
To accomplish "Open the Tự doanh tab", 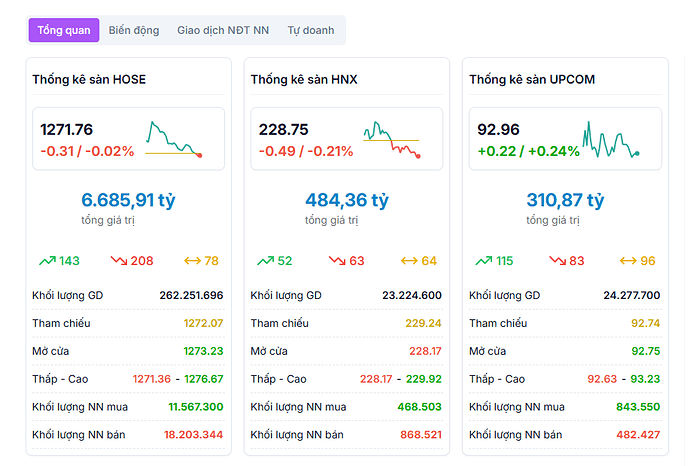I will 311,30.
